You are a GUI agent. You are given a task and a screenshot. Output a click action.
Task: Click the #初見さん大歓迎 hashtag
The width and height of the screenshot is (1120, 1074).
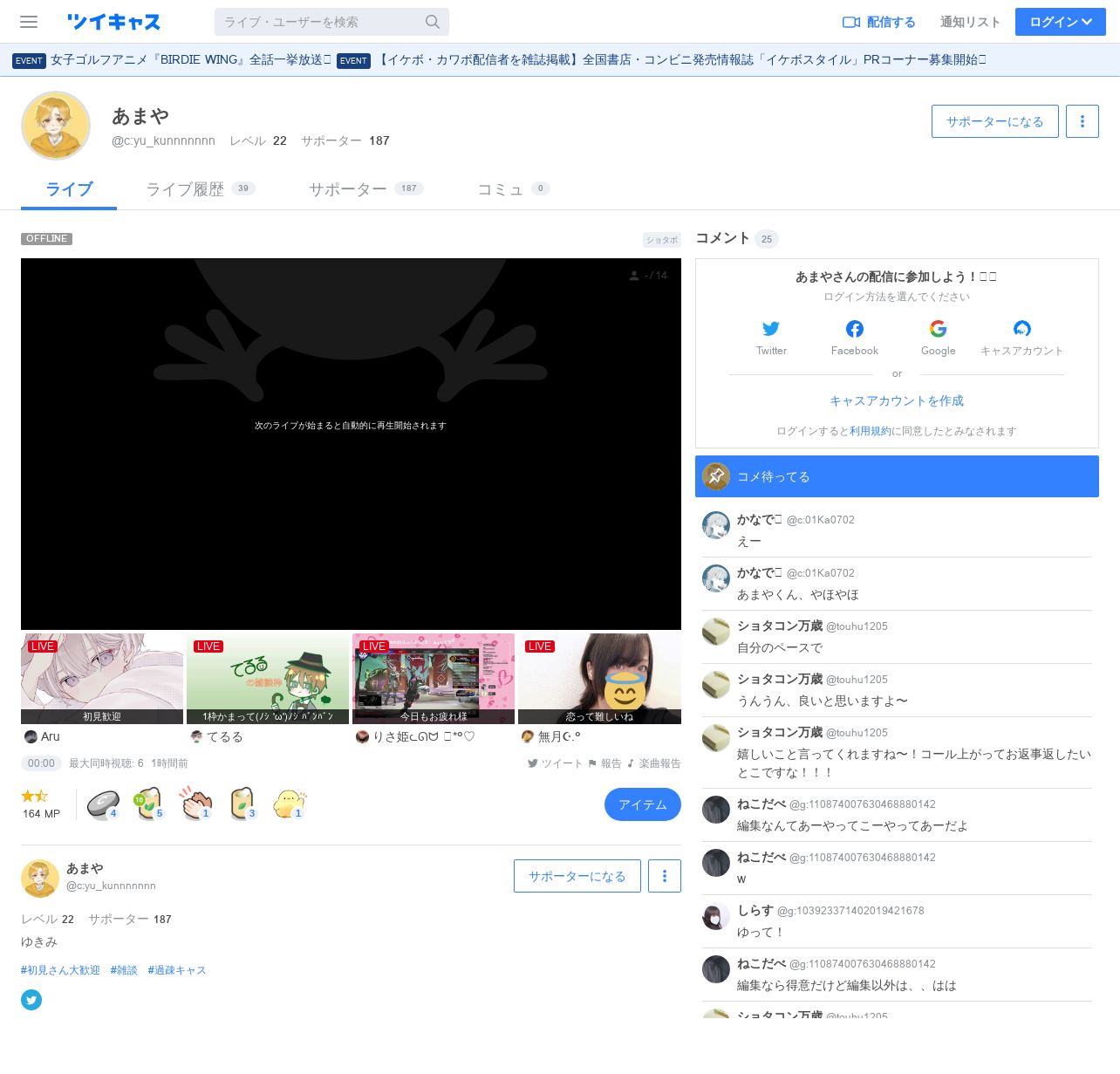click(60, 970)
